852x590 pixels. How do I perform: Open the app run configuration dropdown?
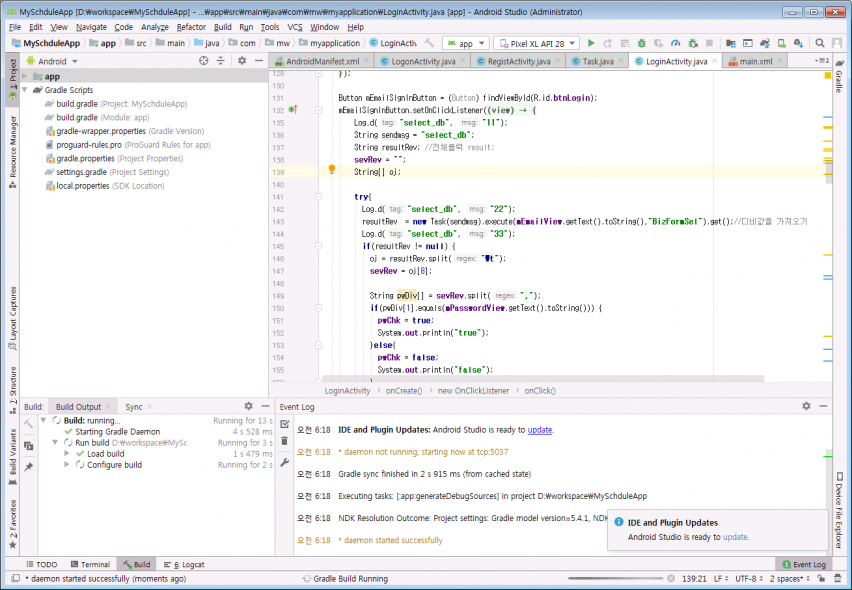pyautogui.click(x=467, y=43)
